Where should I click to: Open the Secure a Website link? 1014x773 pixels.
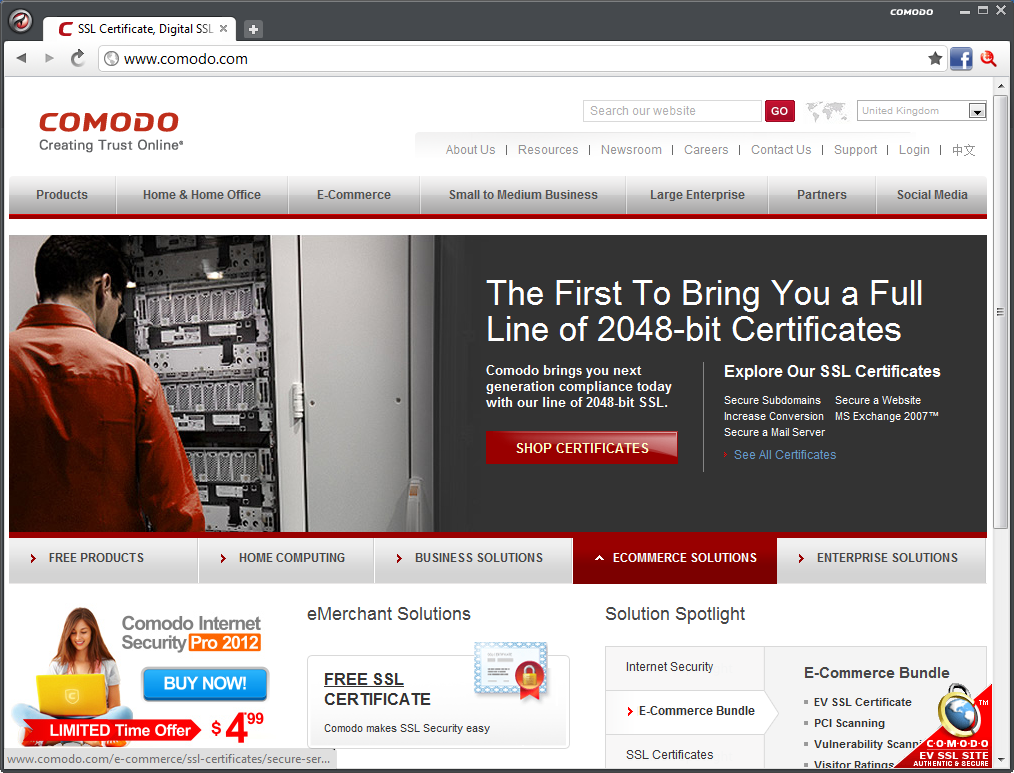click(878, 400)
